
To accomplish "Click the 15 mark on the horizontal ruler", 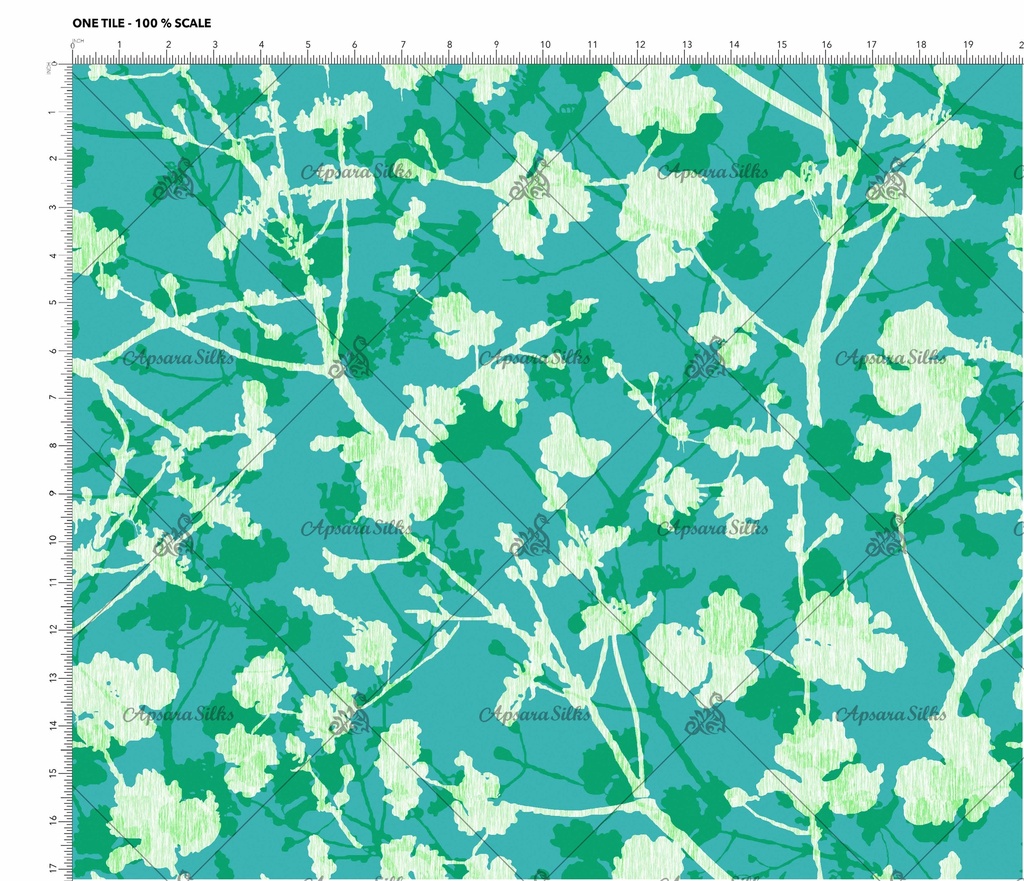I will 781,45.
